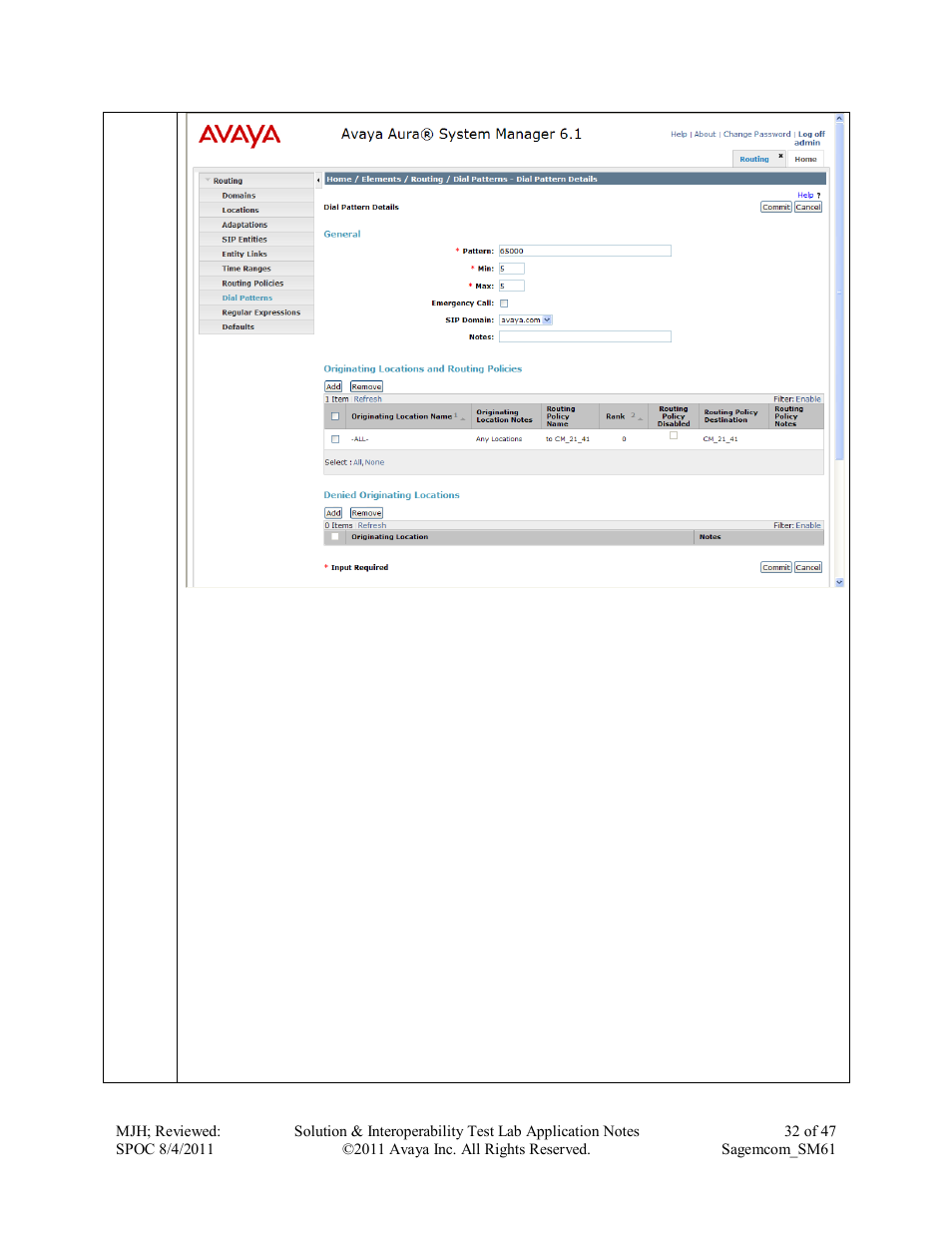This screenshot has height=1233, width=952.
Task: Open the About link
Action: point(706,134)
